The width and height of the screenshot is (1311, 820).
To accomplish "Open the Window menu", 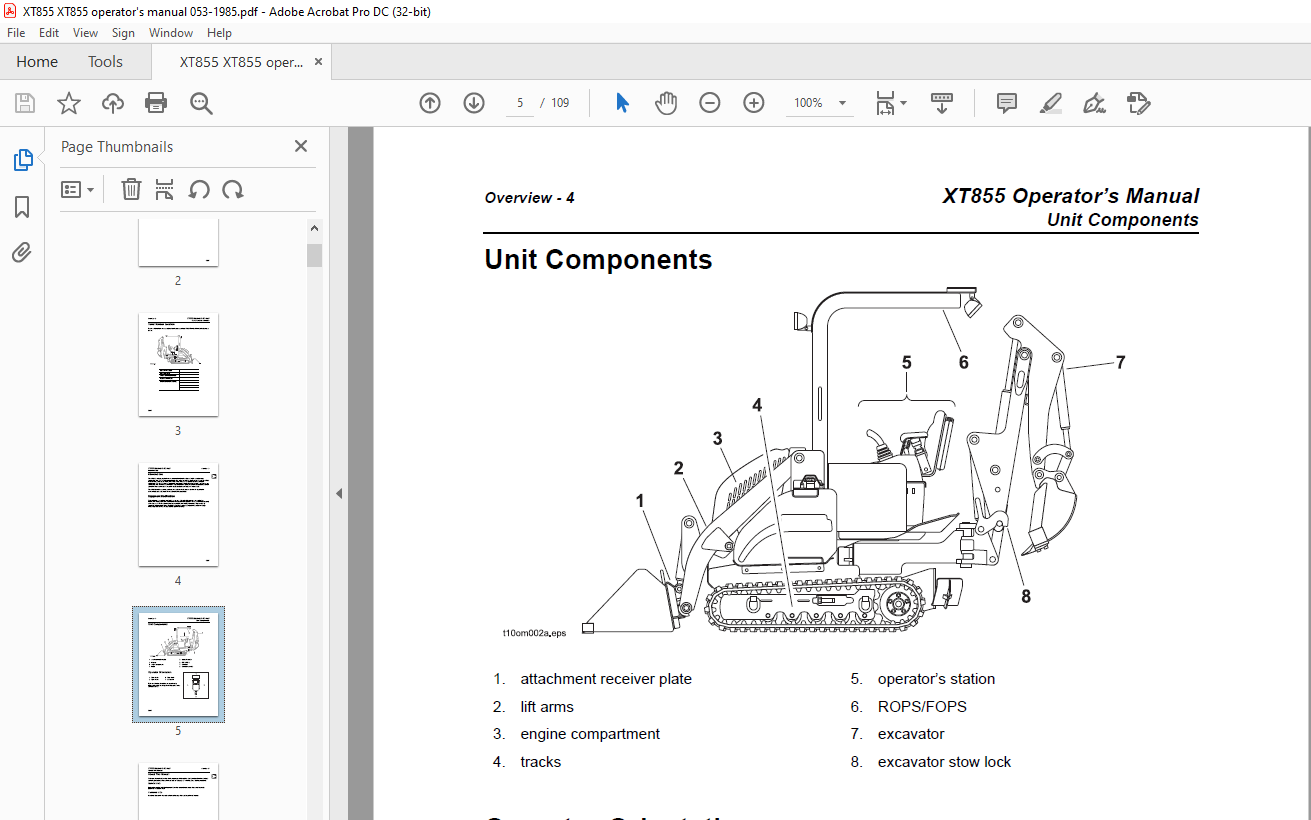I will (171, 33).
